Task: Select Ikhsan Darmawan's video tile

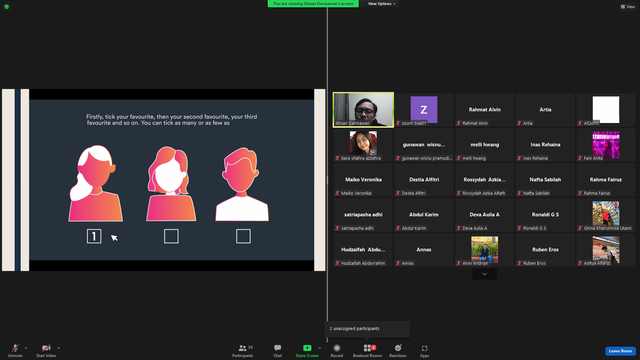Action: coord(363,110)
